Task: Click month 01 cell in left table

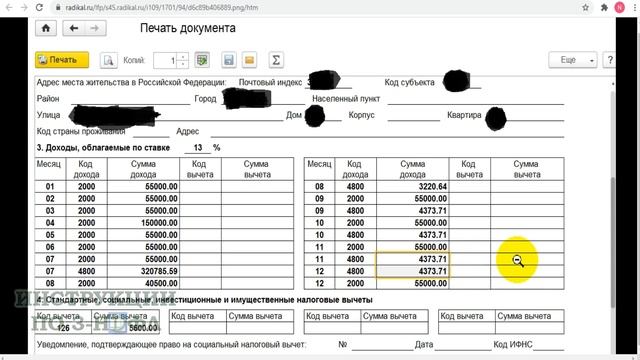Action: pyautogui.click(x=50, y=187)
